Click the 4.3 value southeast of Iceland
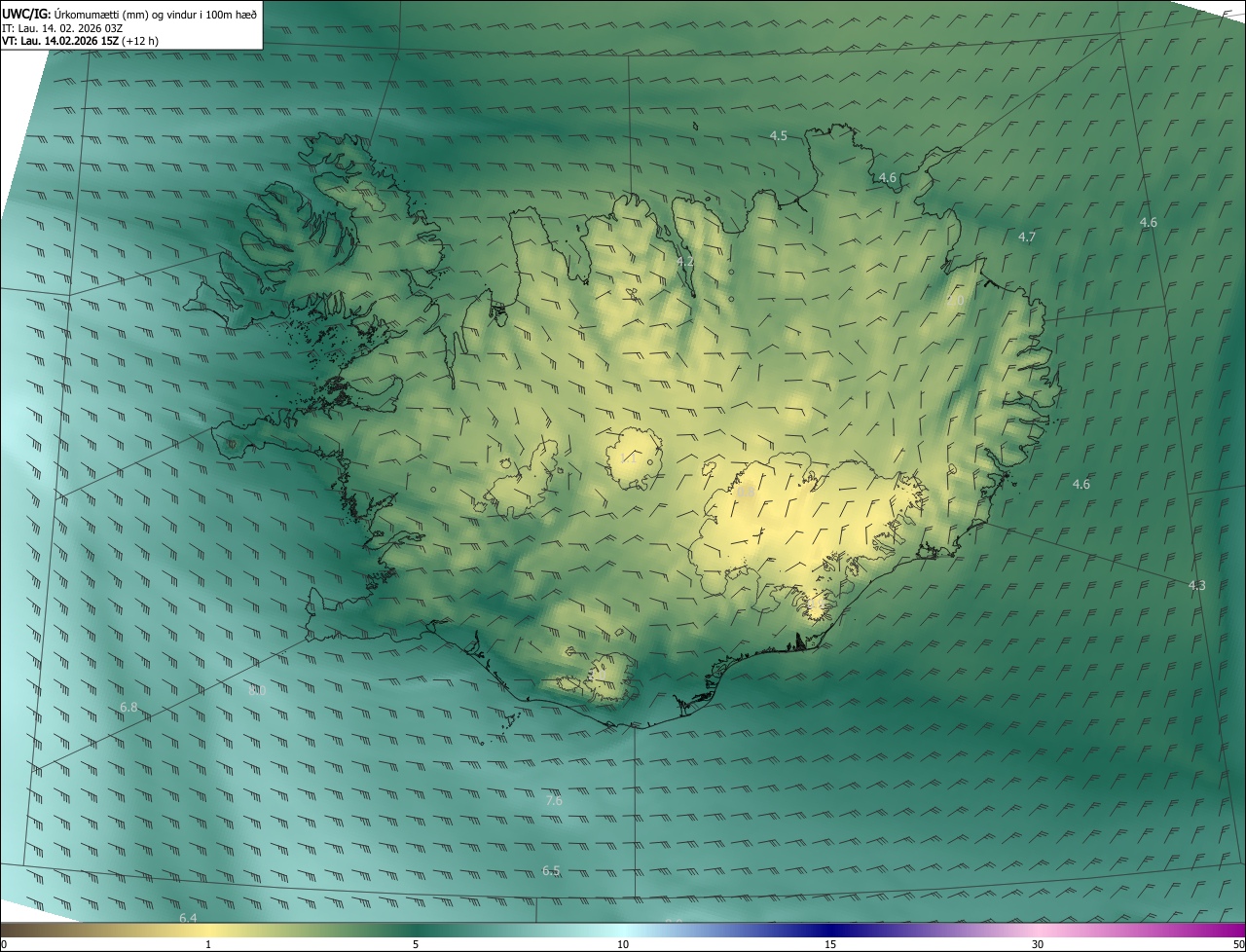Screen dimensions: 1246x952 (1196, 585)
